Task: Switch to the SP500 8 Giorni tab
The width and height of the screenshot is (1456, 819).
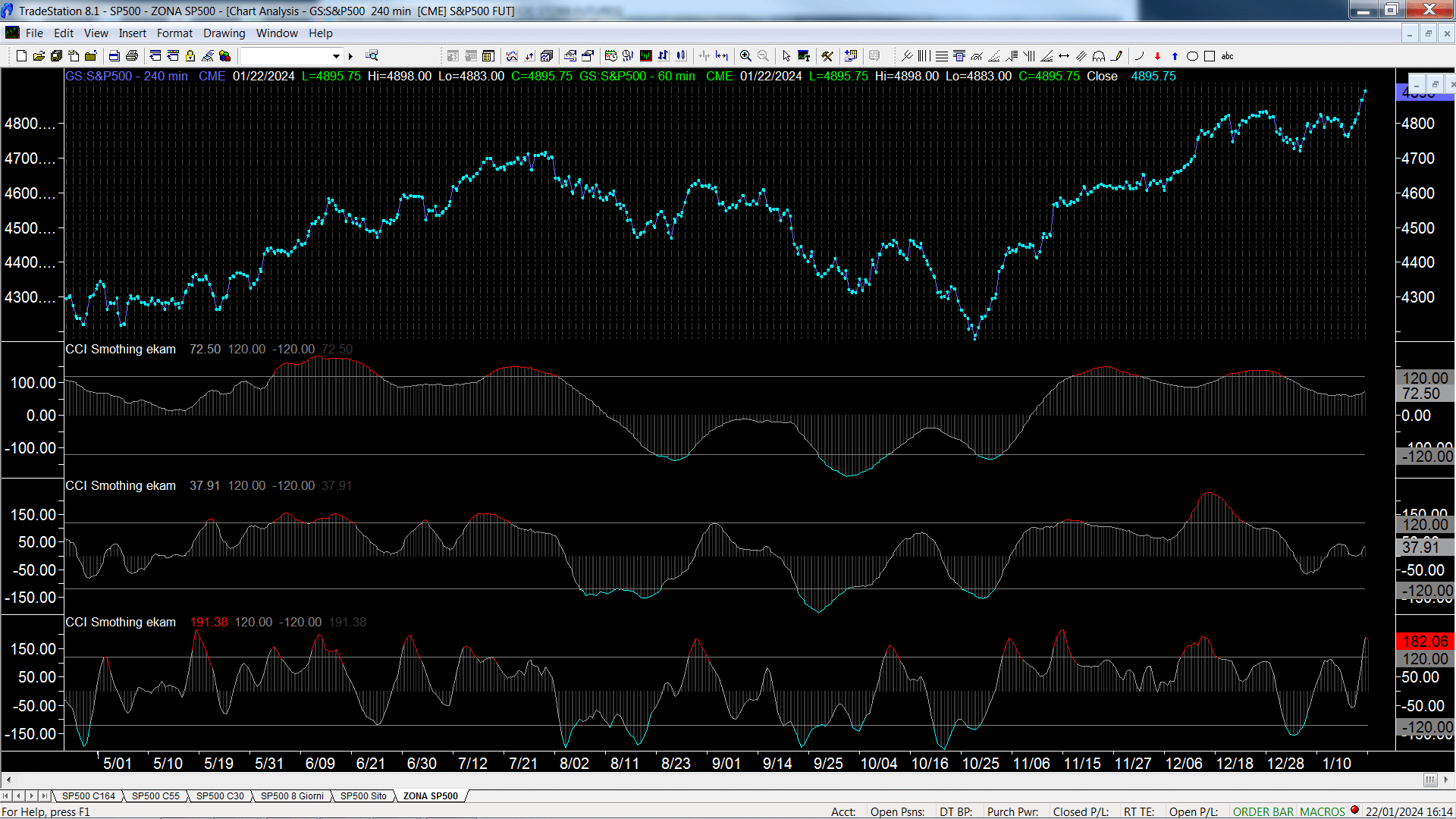Action: tap(292, 796)
